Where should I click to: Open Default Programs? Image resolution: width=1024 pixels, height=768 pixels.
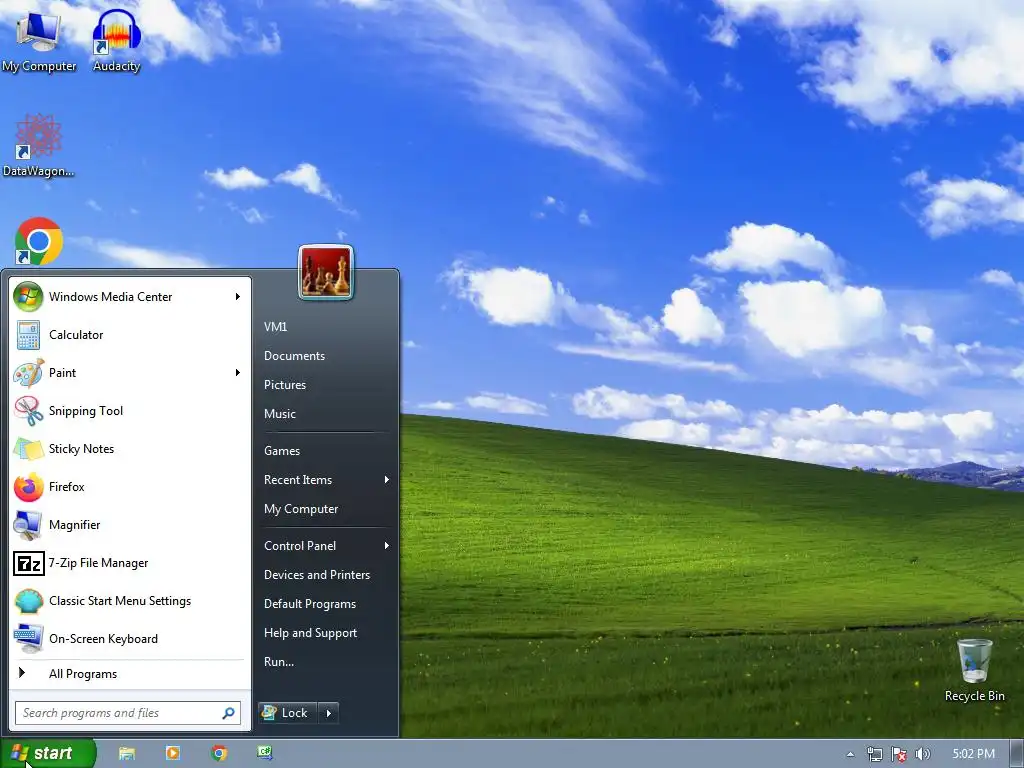[x=310, y=604]
